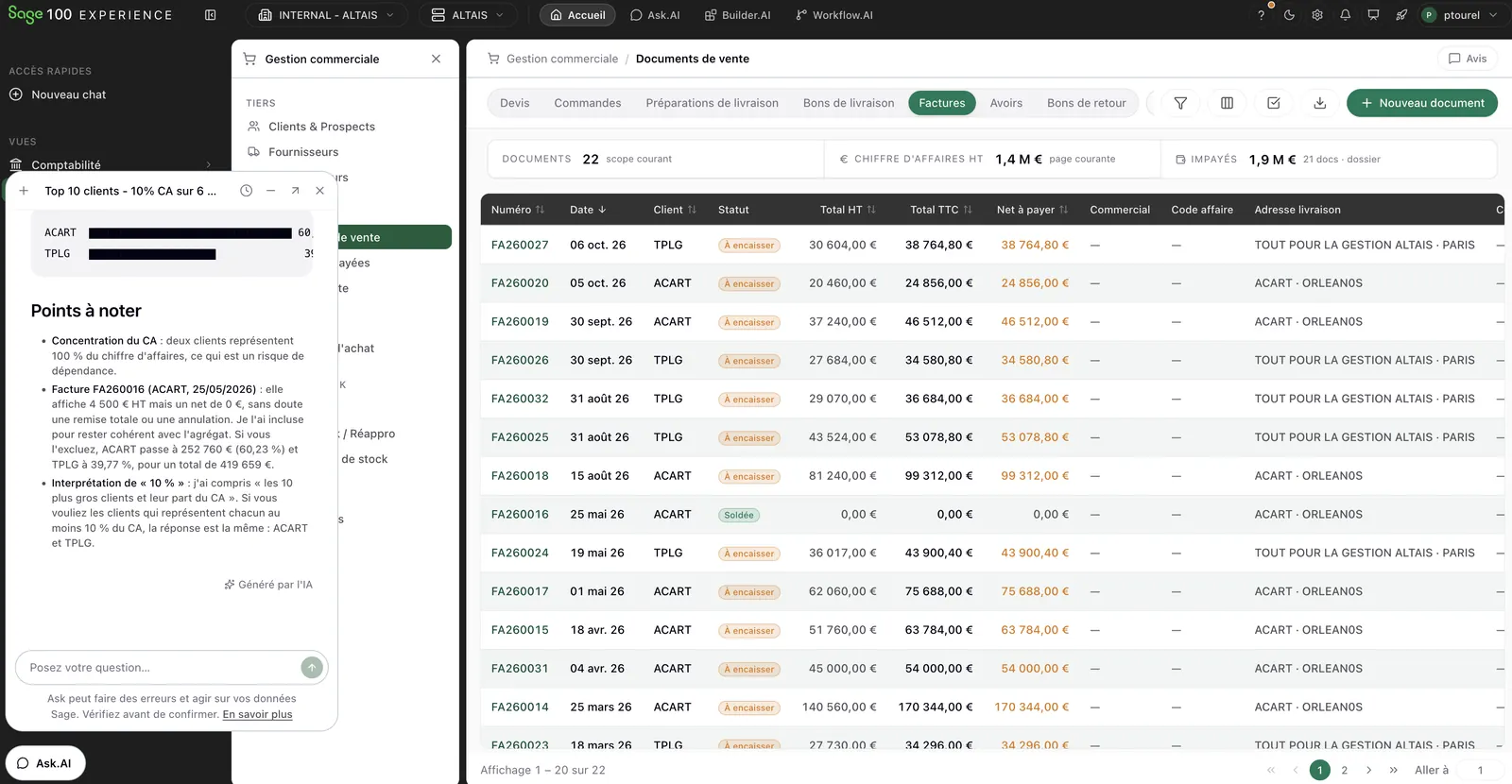Click the À encaisser badge for FA260020
The height and width of the screenshot is (784, 1512).
pyautogui.click(x=749, y=283)
